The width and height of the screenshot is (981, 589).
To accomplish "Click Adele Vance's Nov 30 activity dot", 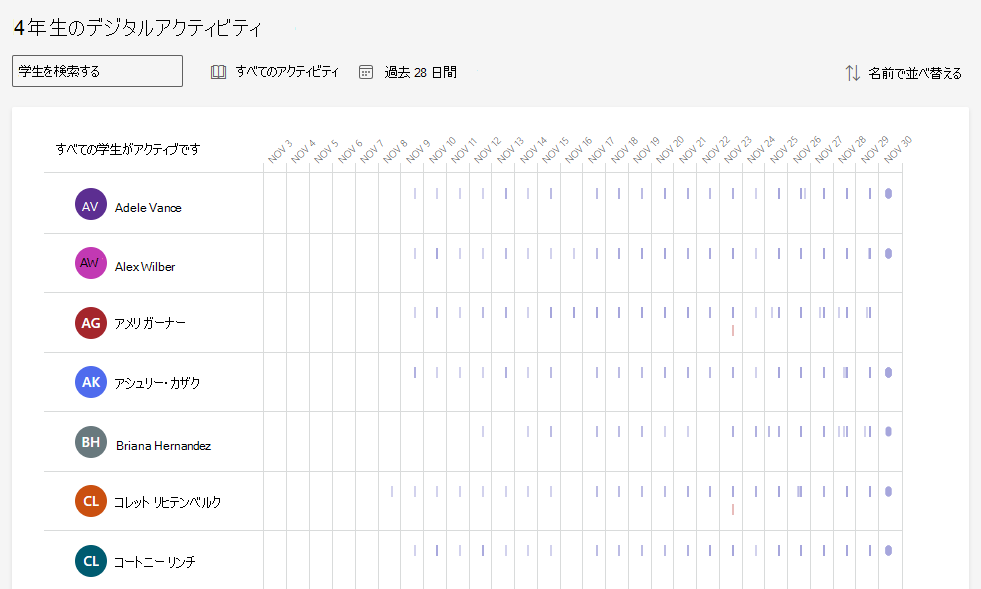I will [x=888, y=193].
